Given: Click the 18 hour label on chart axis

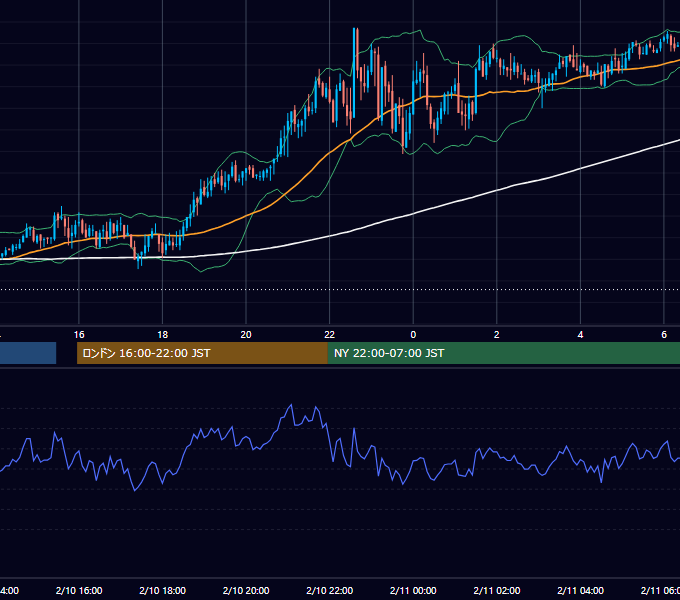Looking at the screenshot, I should (x=163, y=335).
